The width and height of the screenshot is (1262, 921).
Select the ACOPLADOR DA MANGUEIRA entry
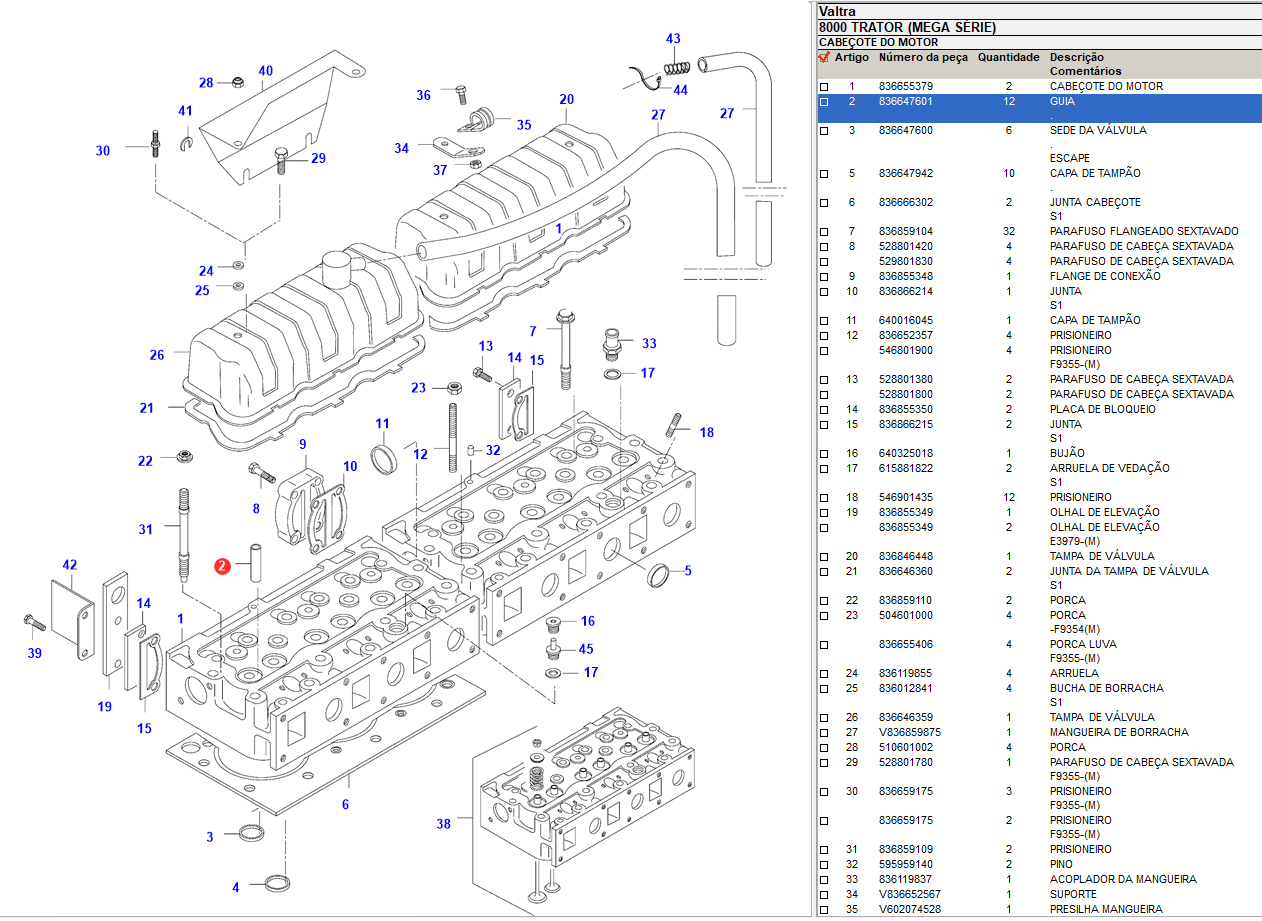click(1122, 879)
